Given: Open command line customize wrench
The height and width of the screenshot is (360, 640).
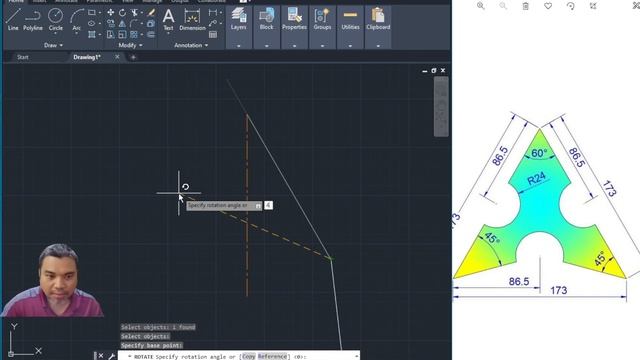Looking at the screenshot, I should (111, 356).
